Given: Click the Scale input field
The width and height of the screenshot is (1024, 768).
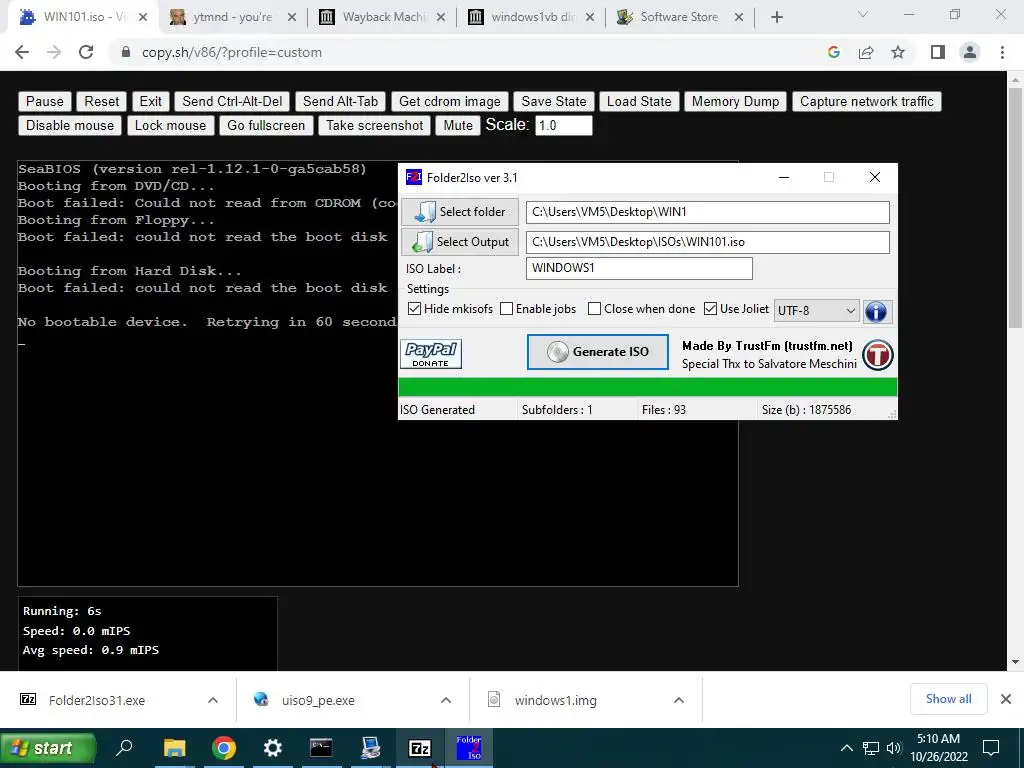Looking at the screenshot, I should point(564,125).
